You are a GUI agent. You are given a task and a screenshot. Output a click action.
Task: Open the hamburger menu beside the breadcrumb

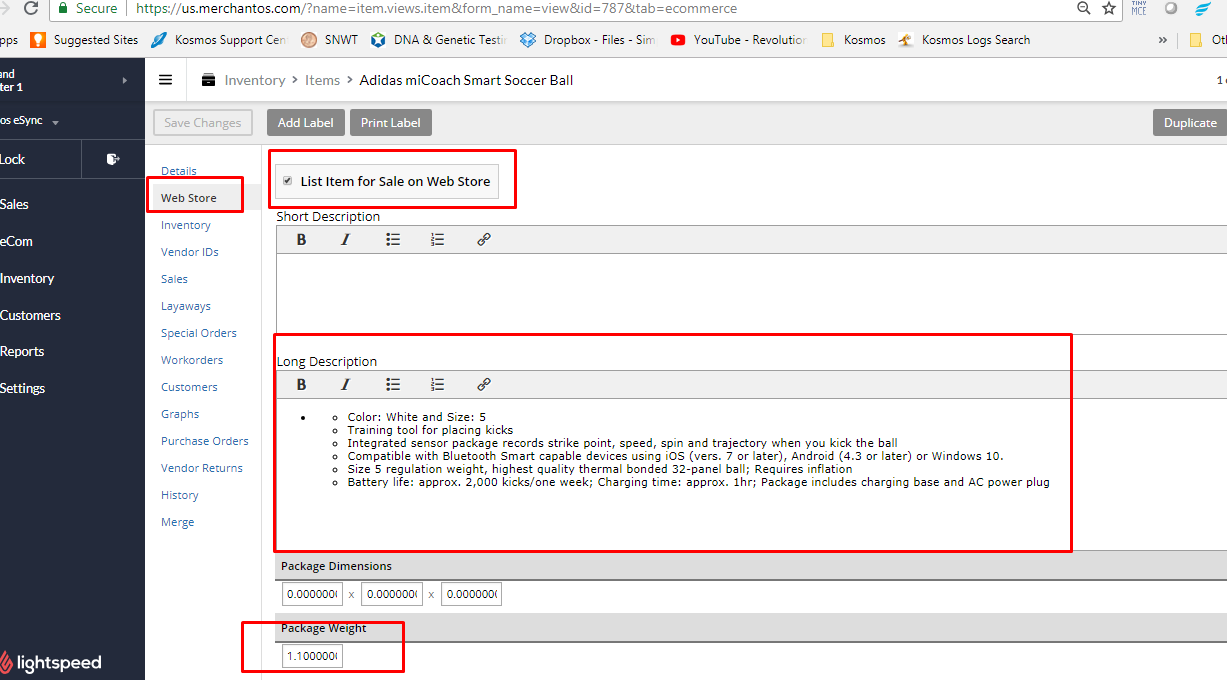click(166, 80)
